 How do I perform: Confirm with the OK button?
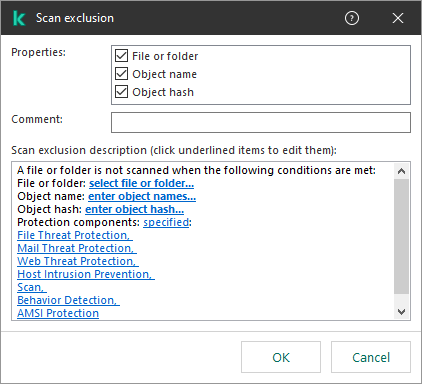coord(281,357)
